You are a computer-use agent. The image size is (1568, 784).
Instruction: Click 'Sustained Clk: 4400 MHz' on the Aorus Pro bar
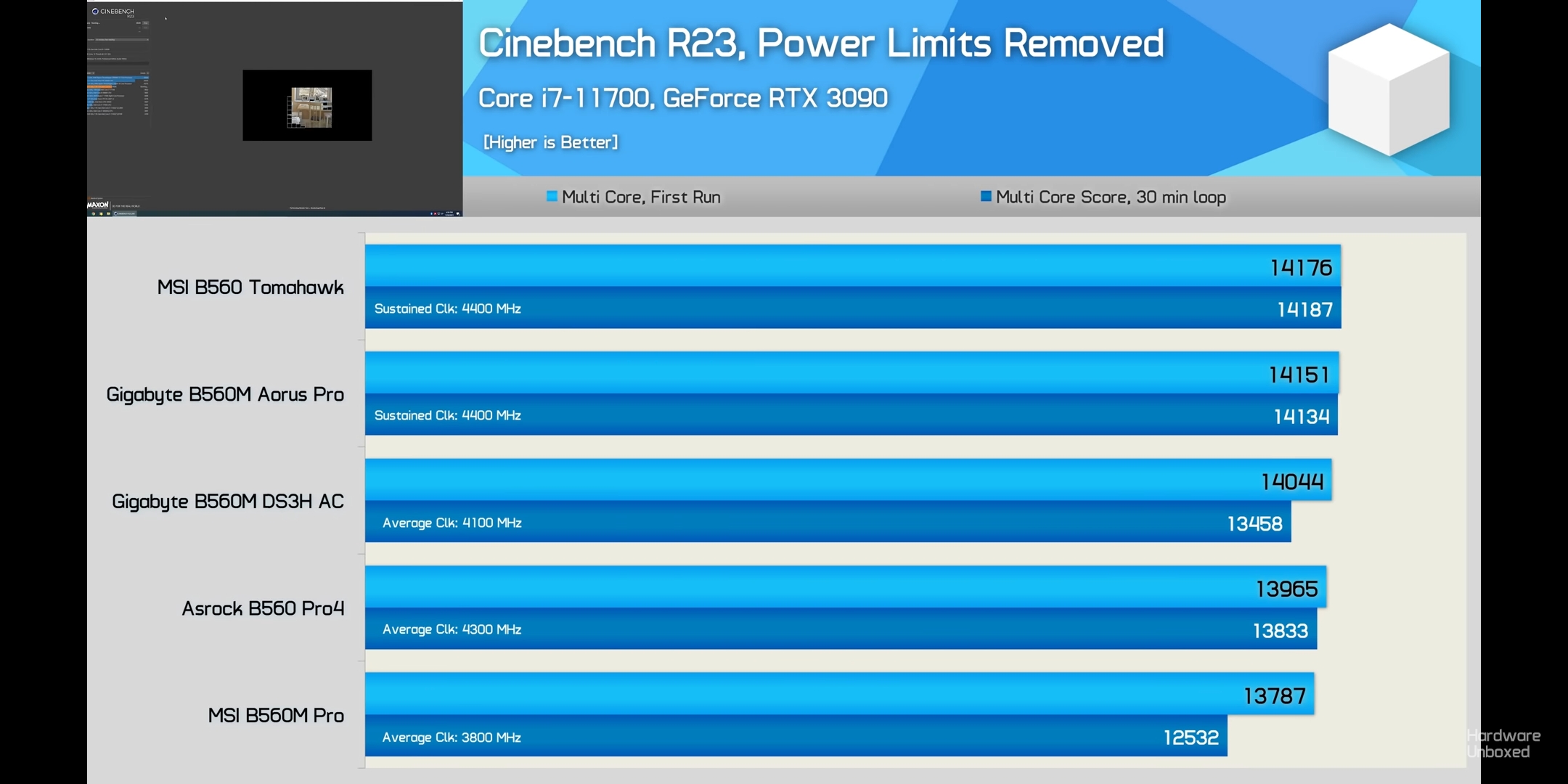tap(448, 415)
